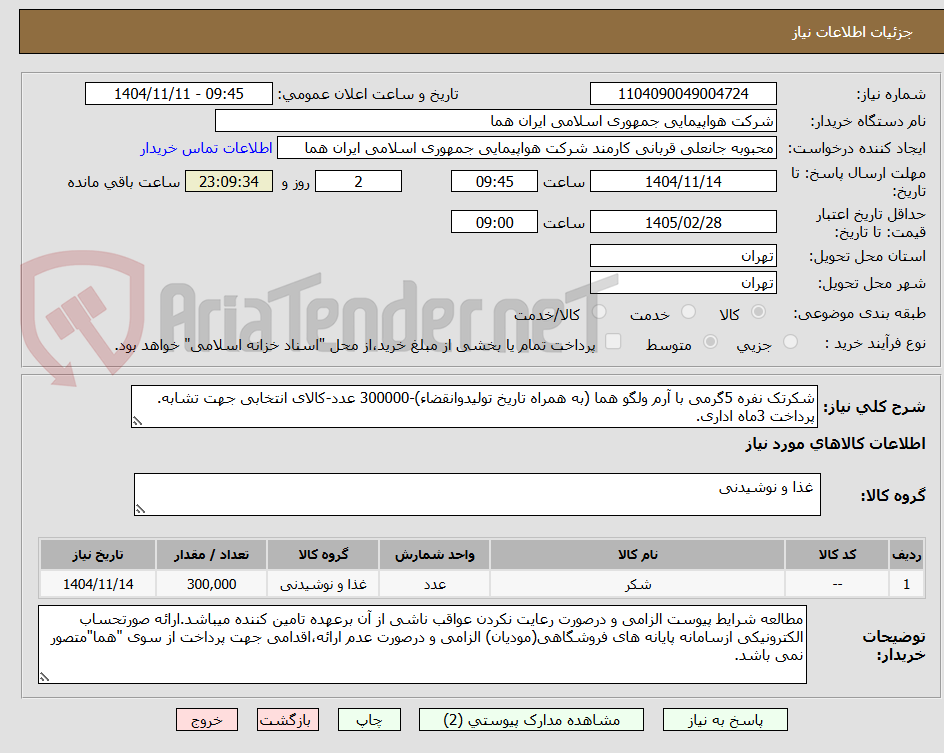Viewport: 944px width, 753px height.
Task: Click the requester field محبوبه جانعلی قربانی
Action: (x=527, y=148)
